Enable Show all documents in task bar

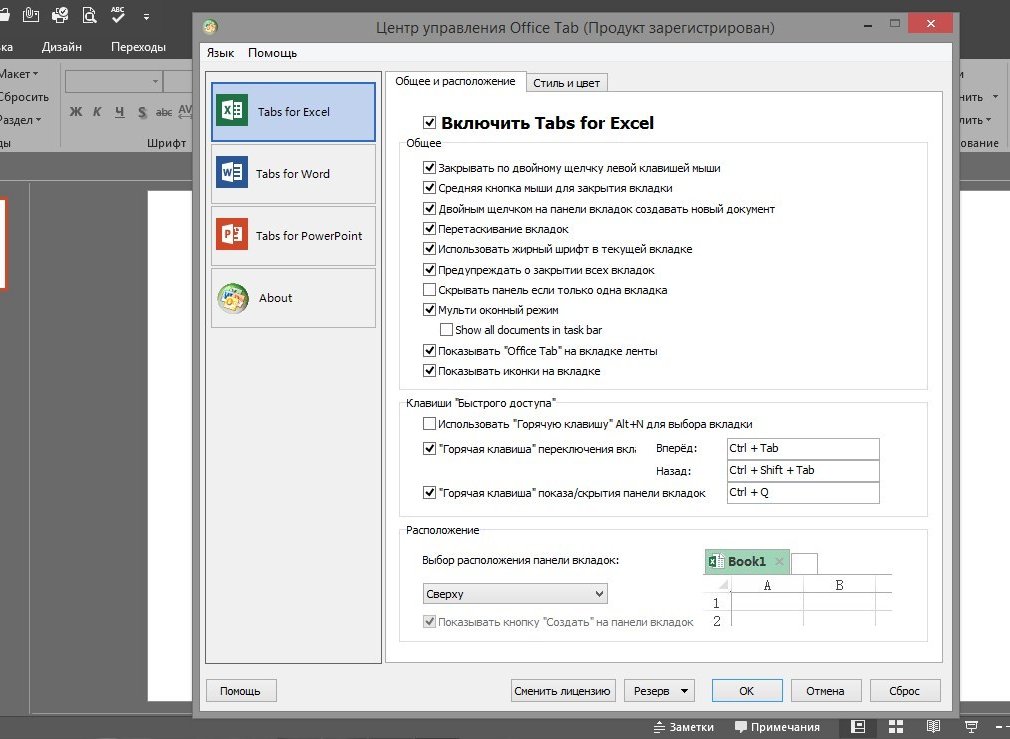[446, 330]
